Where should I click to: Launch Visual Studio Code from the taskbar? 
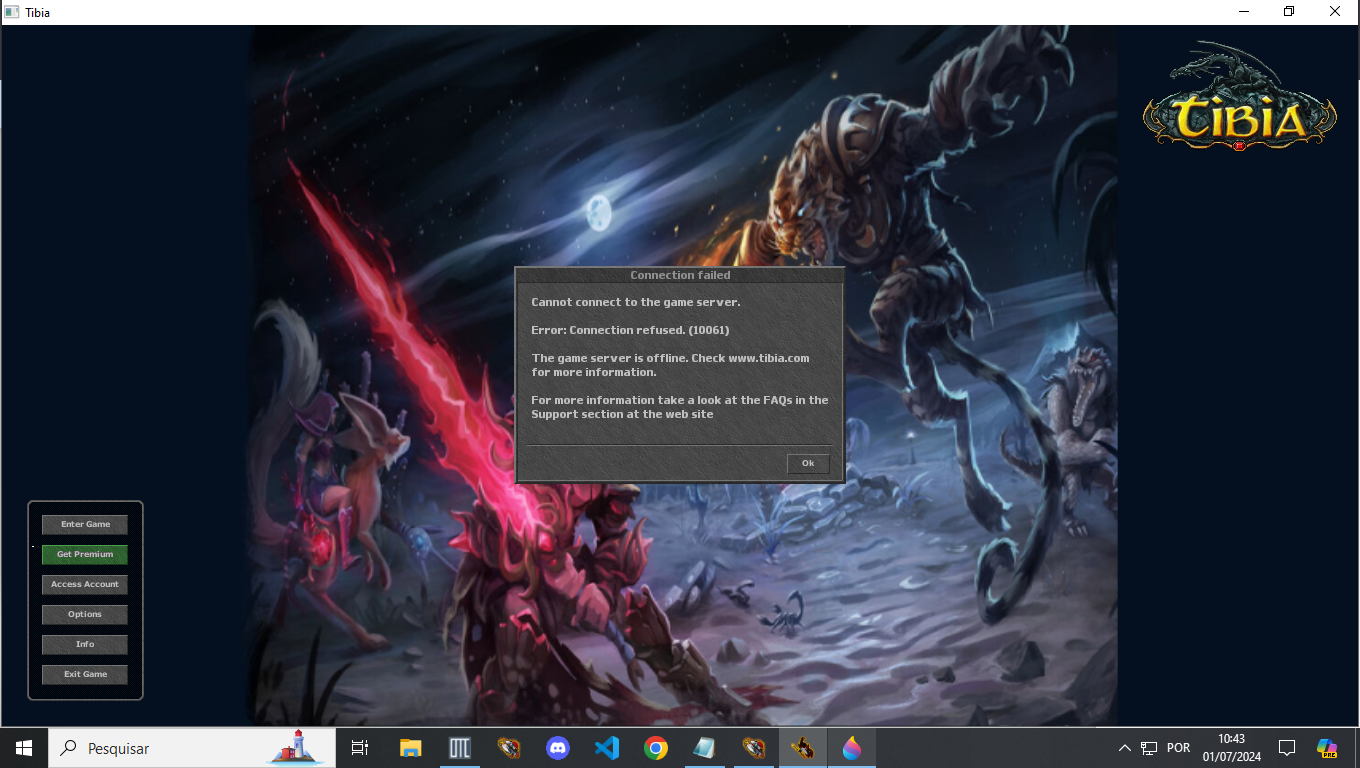pyautogui.click(x=606, y=748)
